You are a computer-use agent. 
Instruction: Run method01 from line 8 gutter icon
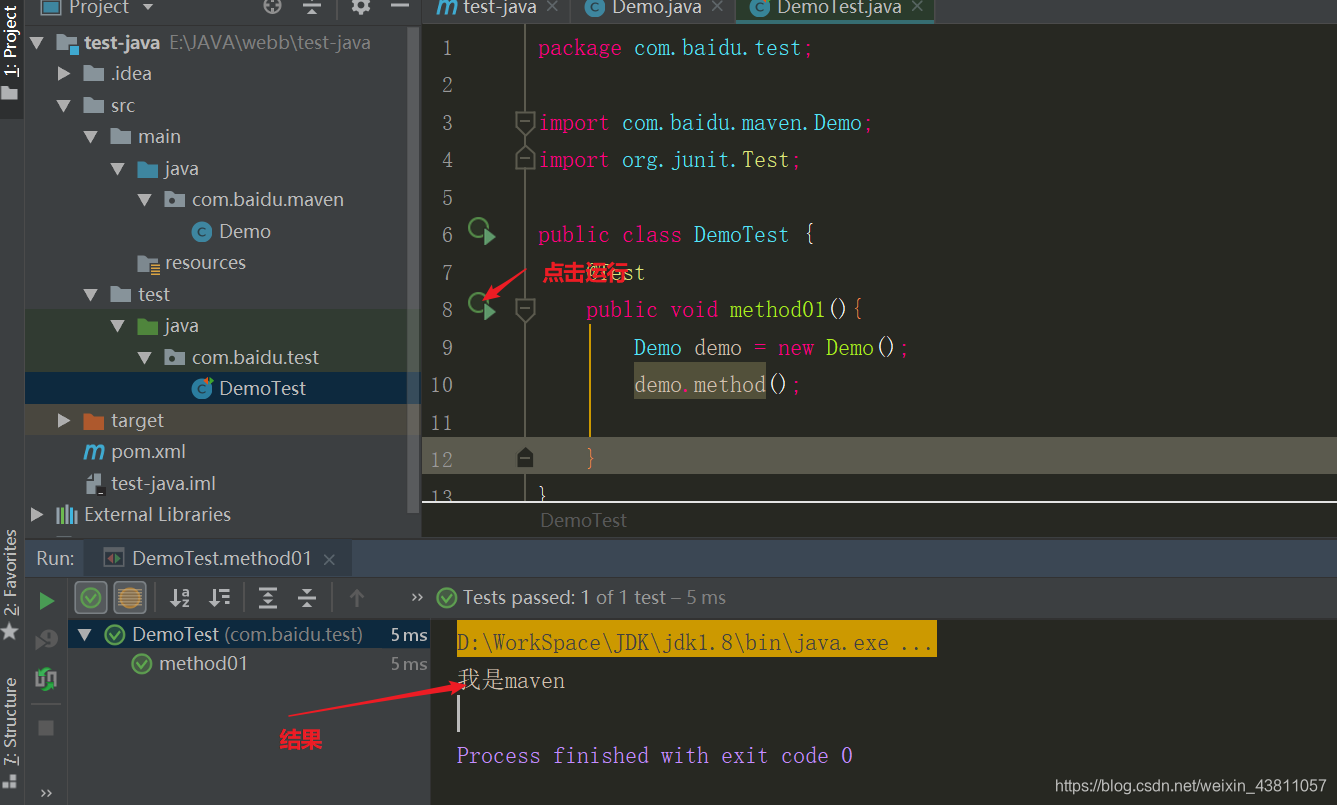click(x=482, y=306)
